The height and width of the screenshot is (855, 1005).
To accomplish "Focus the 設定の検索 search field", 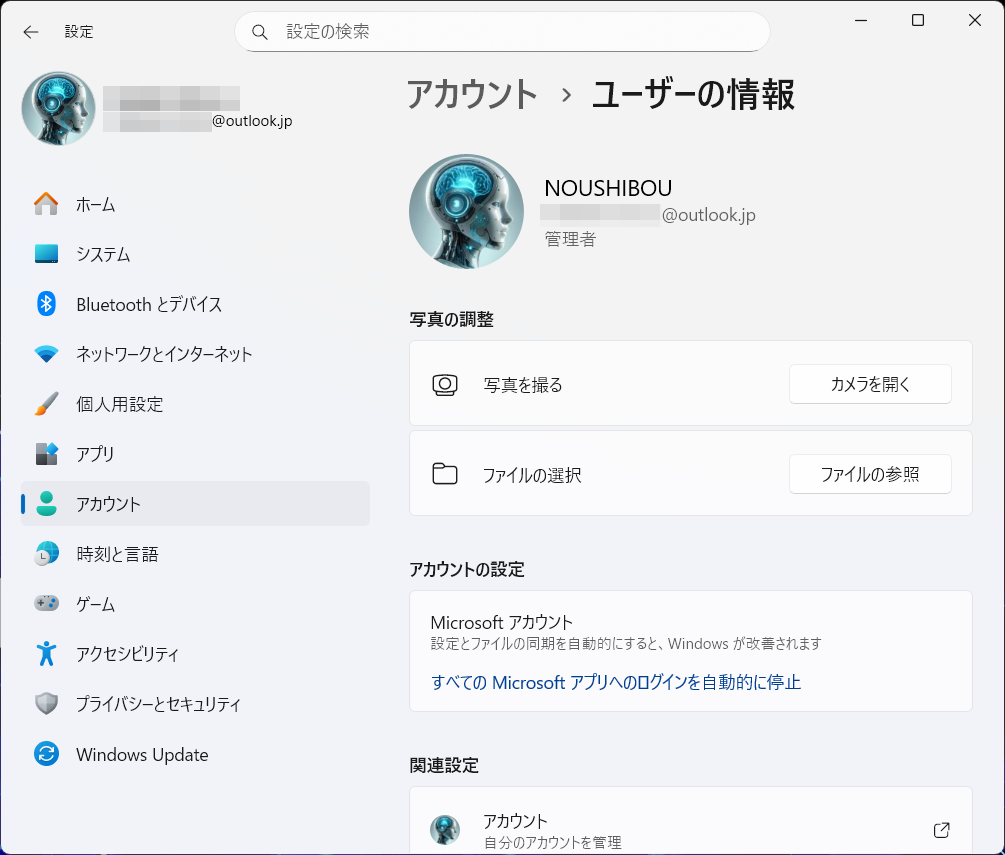I will pos(502,31).
